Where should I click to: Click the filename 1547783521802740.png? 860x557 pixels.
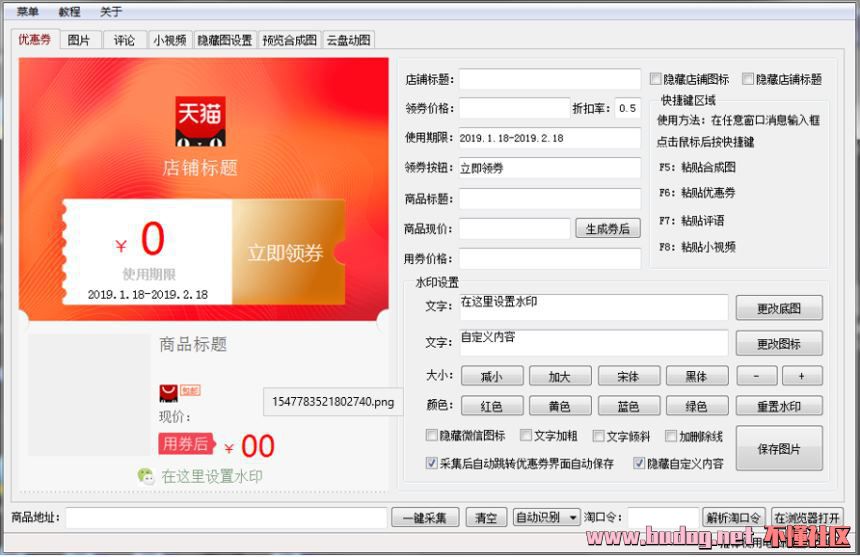[x=333, y=402]
